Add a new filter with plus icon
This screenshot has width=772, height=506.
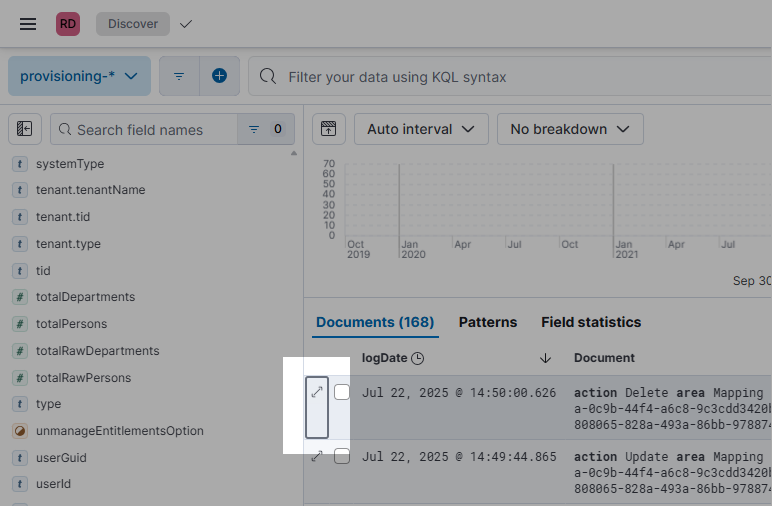coord(219,76)
